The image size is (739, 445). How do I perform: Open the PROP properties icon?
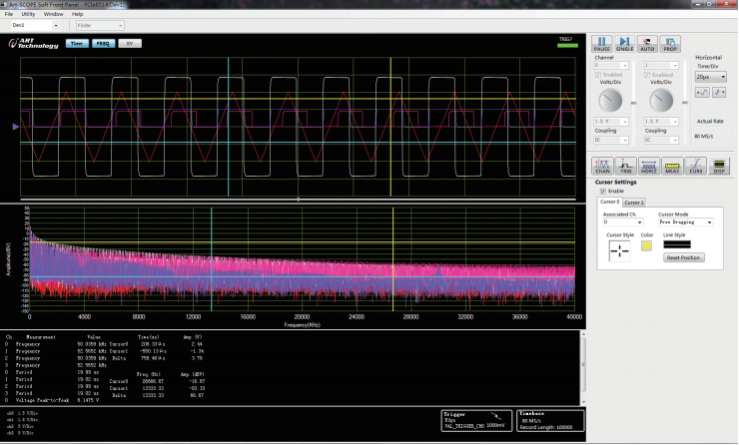tap(671, 43)
